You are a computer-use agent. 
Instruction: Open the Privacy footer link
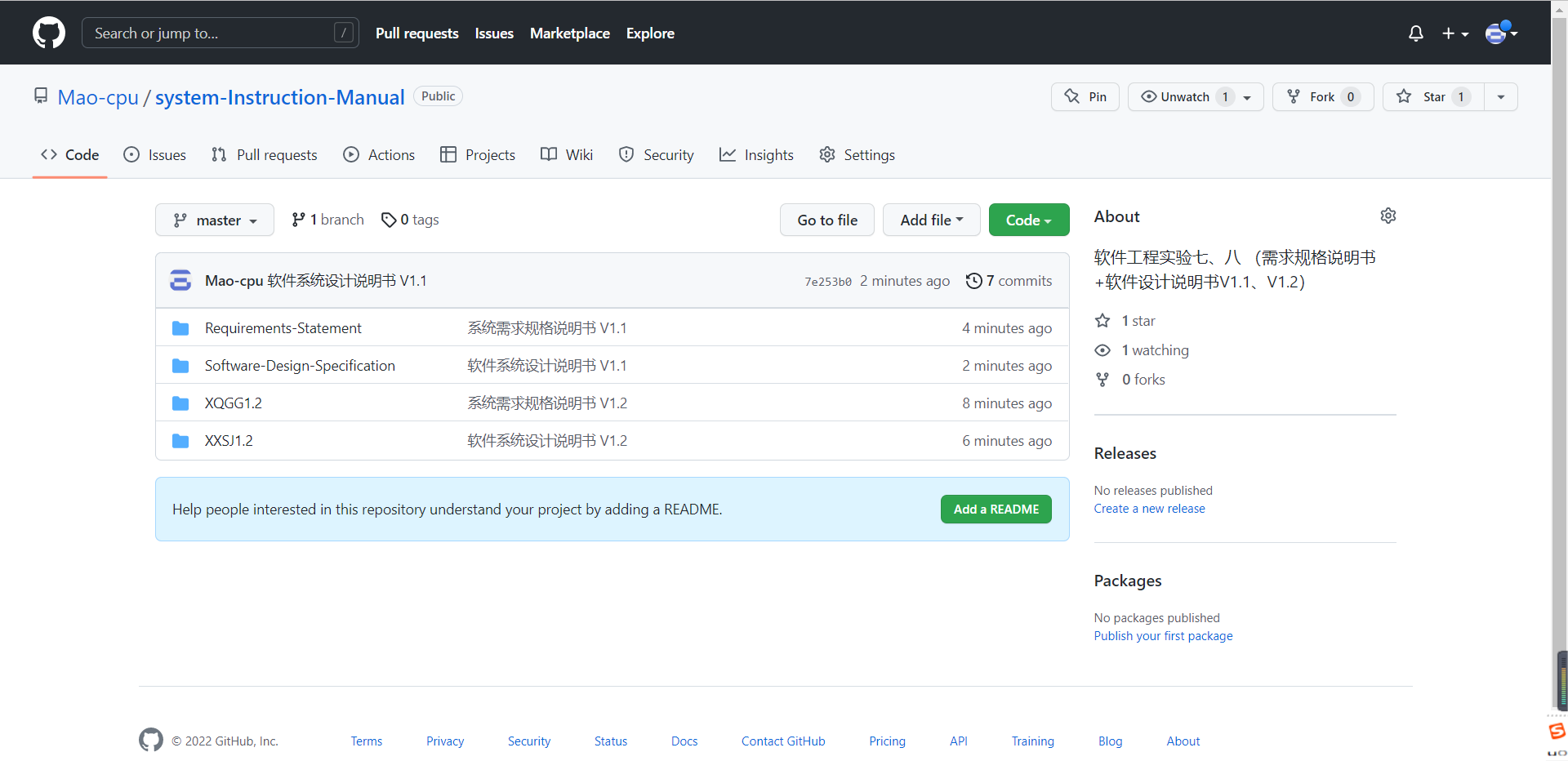(x=445, y=741)
